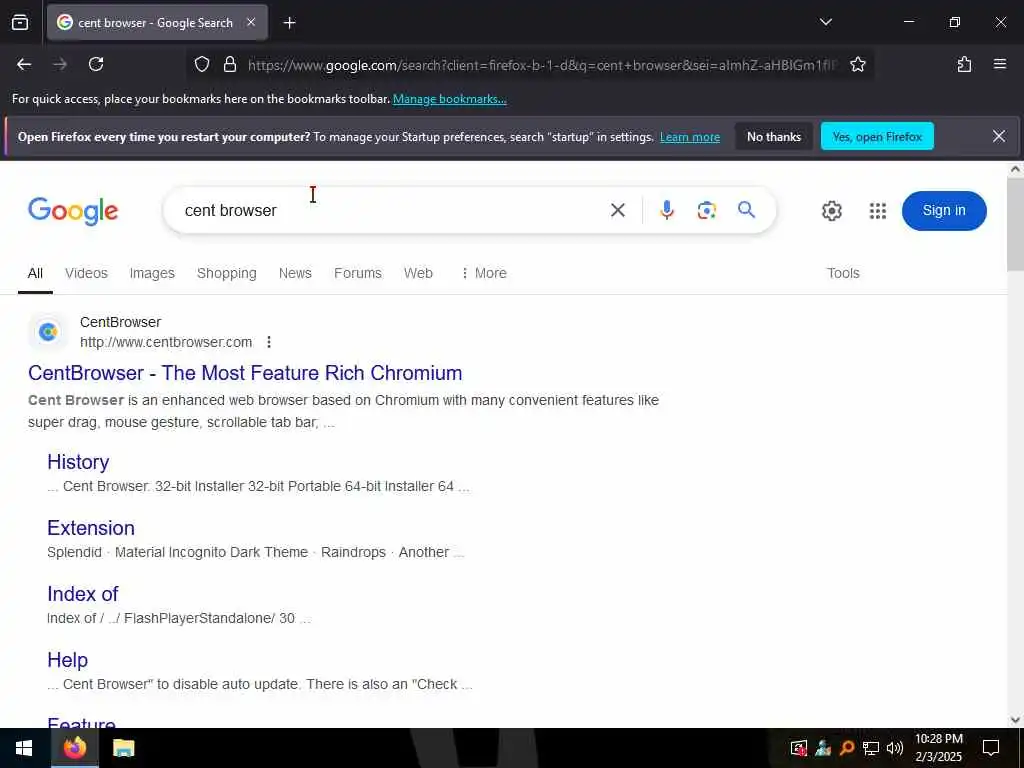The image size is (1024, 768).
Task: Open the Action Center notifications icon
Action: [x=991, y=748]
